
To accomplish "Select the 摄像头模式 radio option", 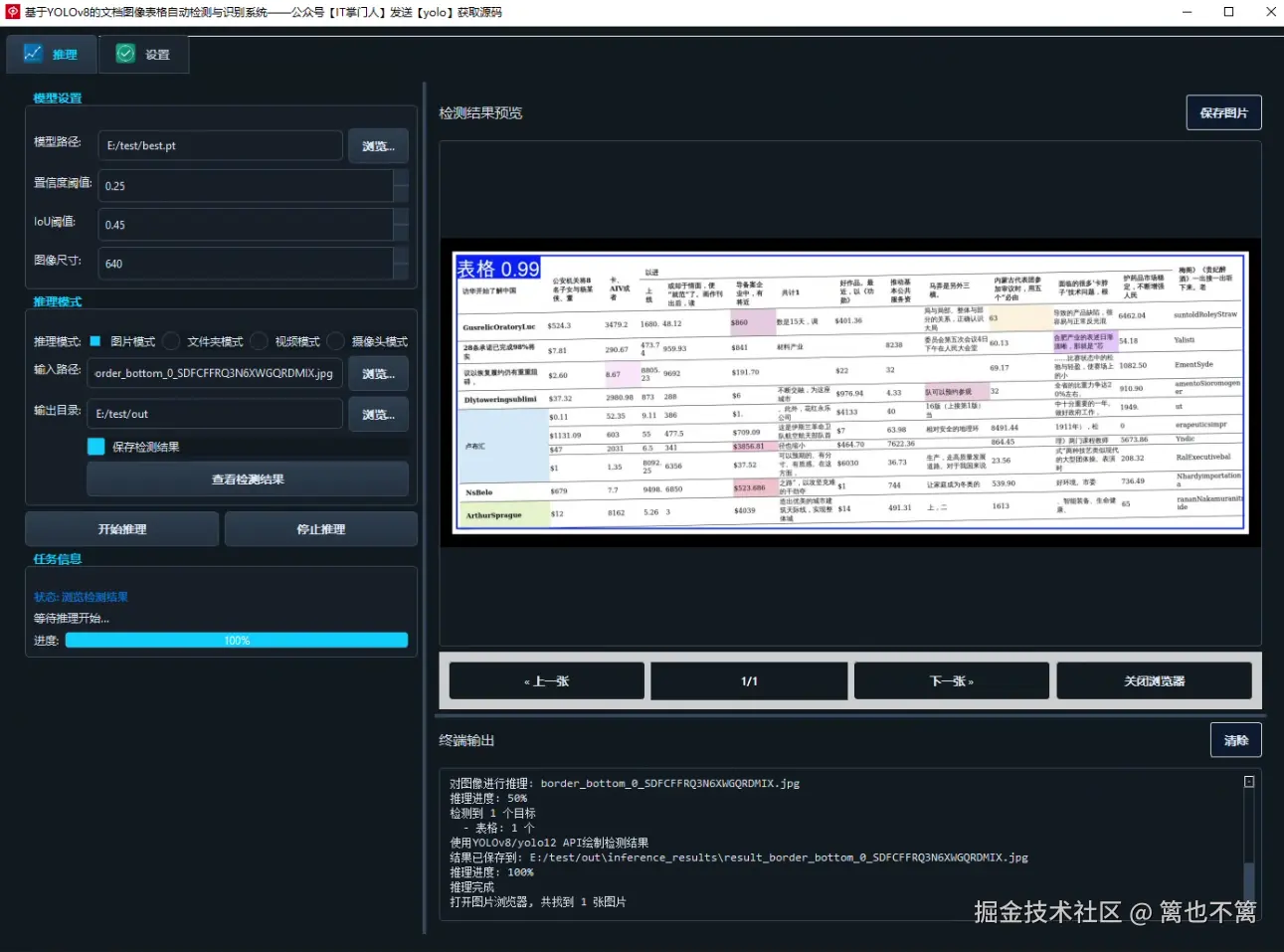I will pyautogui.click(x=368, y=341).
